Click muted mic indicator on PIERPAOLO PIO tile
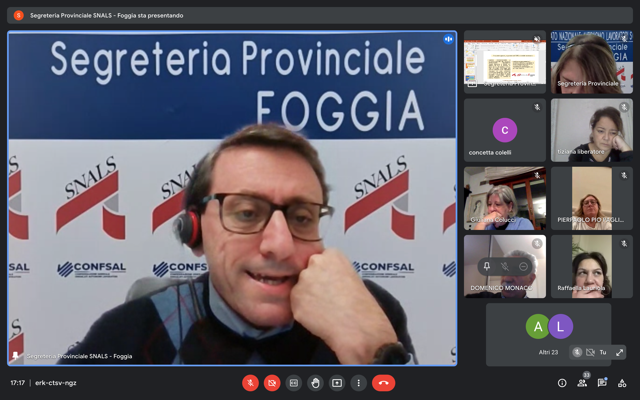The height and width of the screenshot is (400, 640). pos(624,176)
